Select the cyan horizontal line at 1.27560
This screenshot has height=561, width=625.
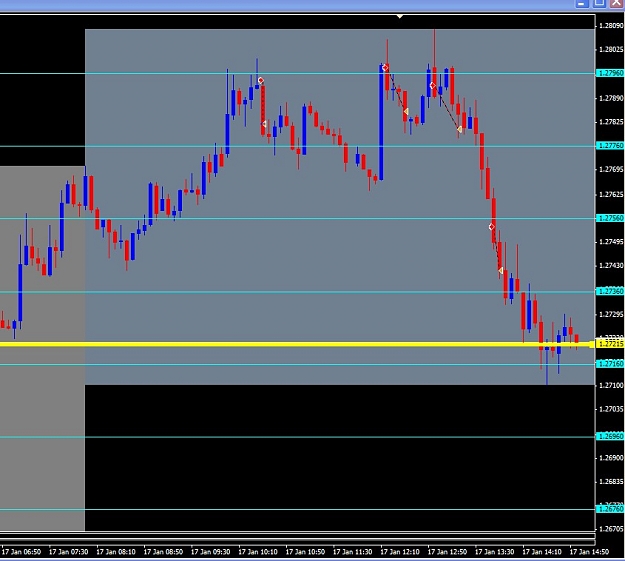pyautogui.click(x=297, y=218)
